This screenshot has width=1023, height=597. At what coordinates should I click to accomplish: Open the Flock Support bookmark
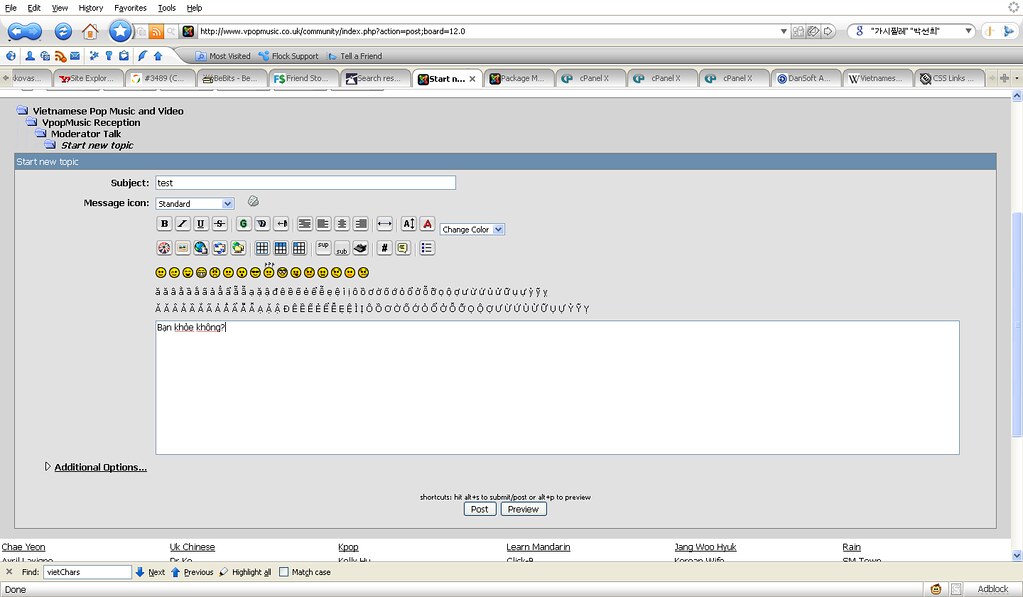pyautogui.click(x=288, y=56)
